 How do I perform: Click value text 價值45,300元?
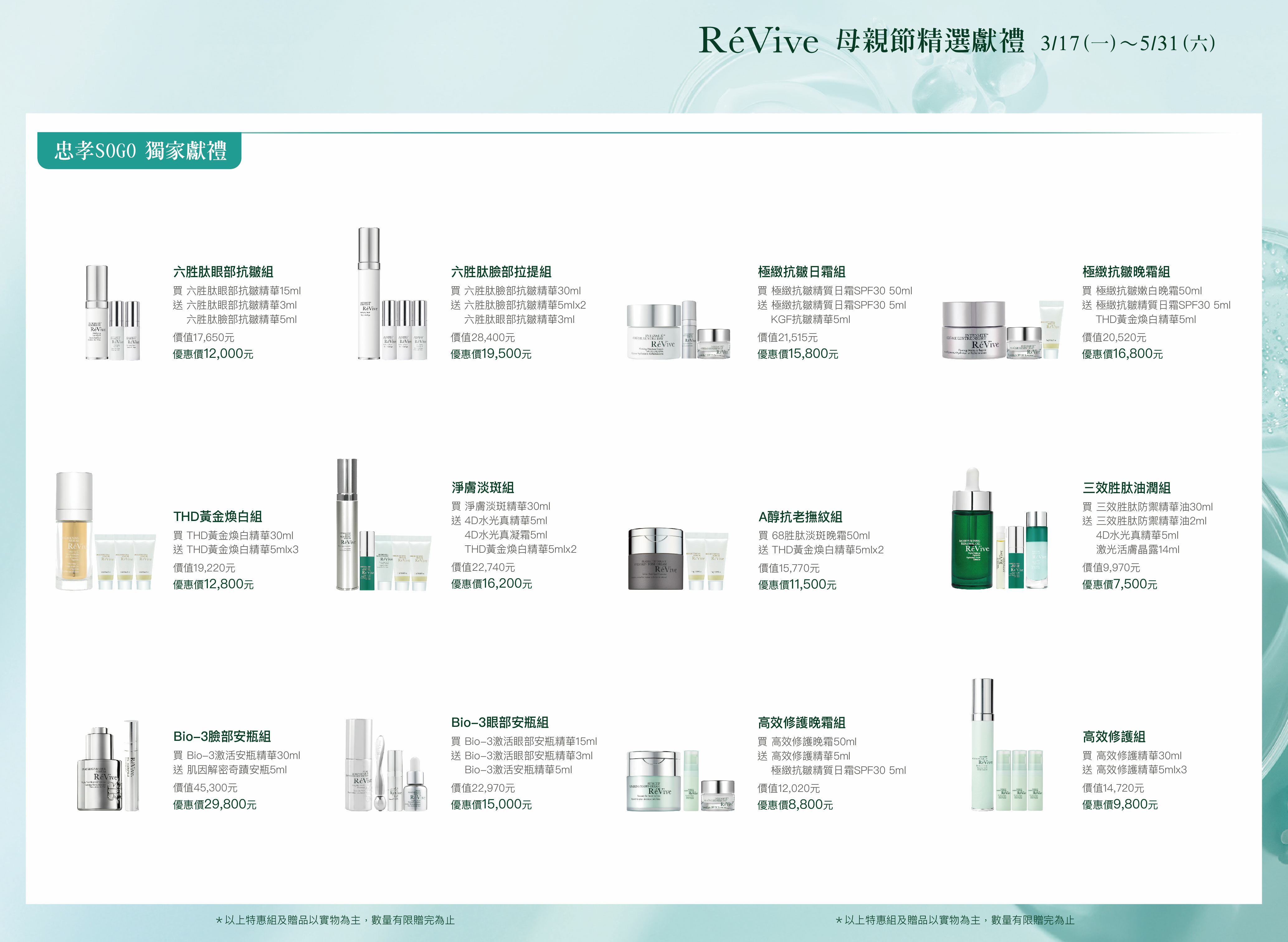click(x=205, y=788)
